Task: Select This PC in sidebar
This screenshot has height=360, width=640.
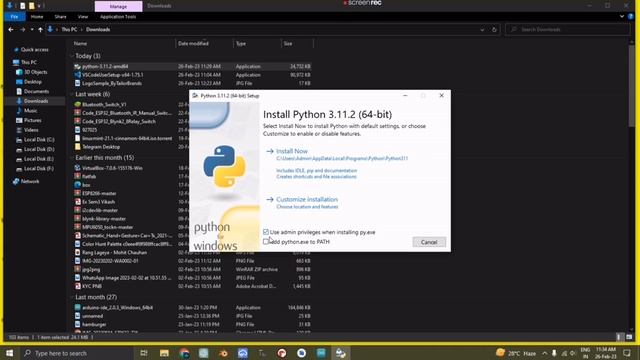Action: point(29,62)
